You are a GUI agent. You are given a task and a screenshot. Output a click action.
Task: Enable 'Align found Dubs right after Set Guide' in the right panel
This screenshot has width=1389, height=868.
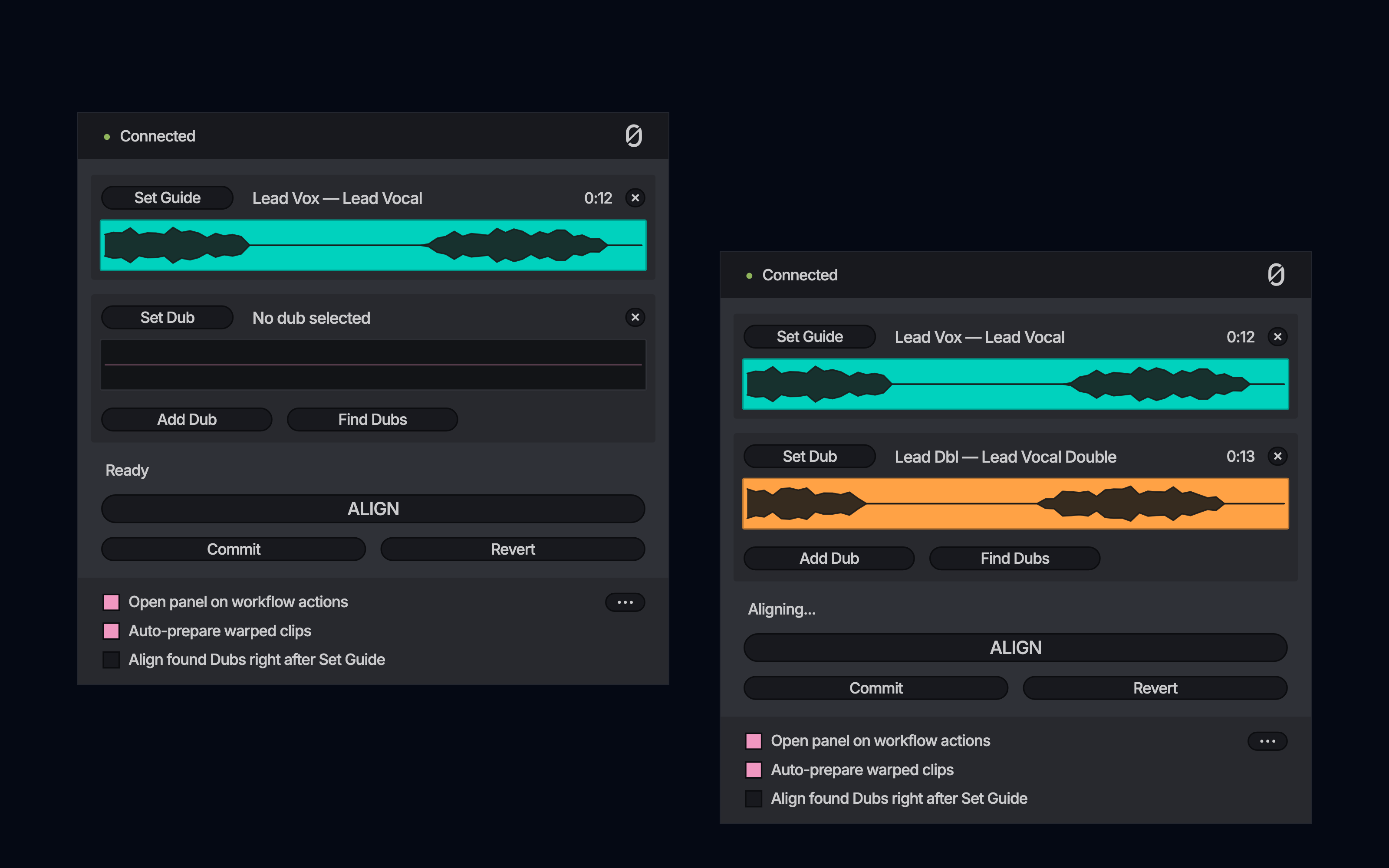click(754, 799)
